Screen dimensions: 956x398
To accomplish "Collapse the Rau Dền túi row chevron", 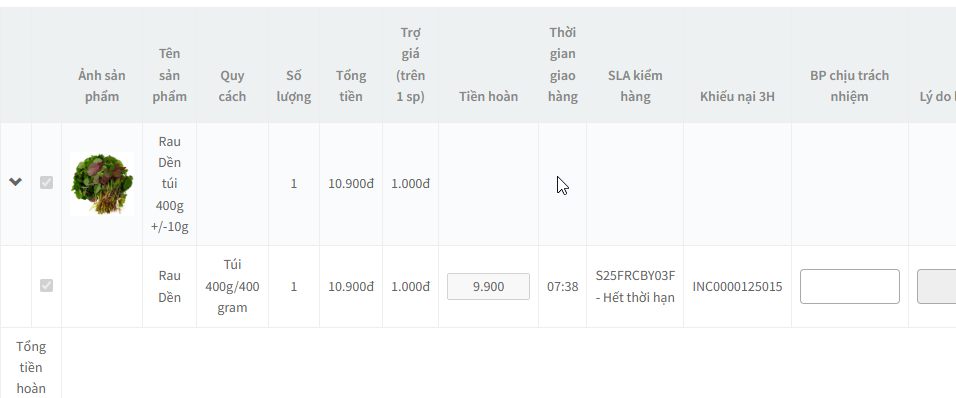I will 15,182.
